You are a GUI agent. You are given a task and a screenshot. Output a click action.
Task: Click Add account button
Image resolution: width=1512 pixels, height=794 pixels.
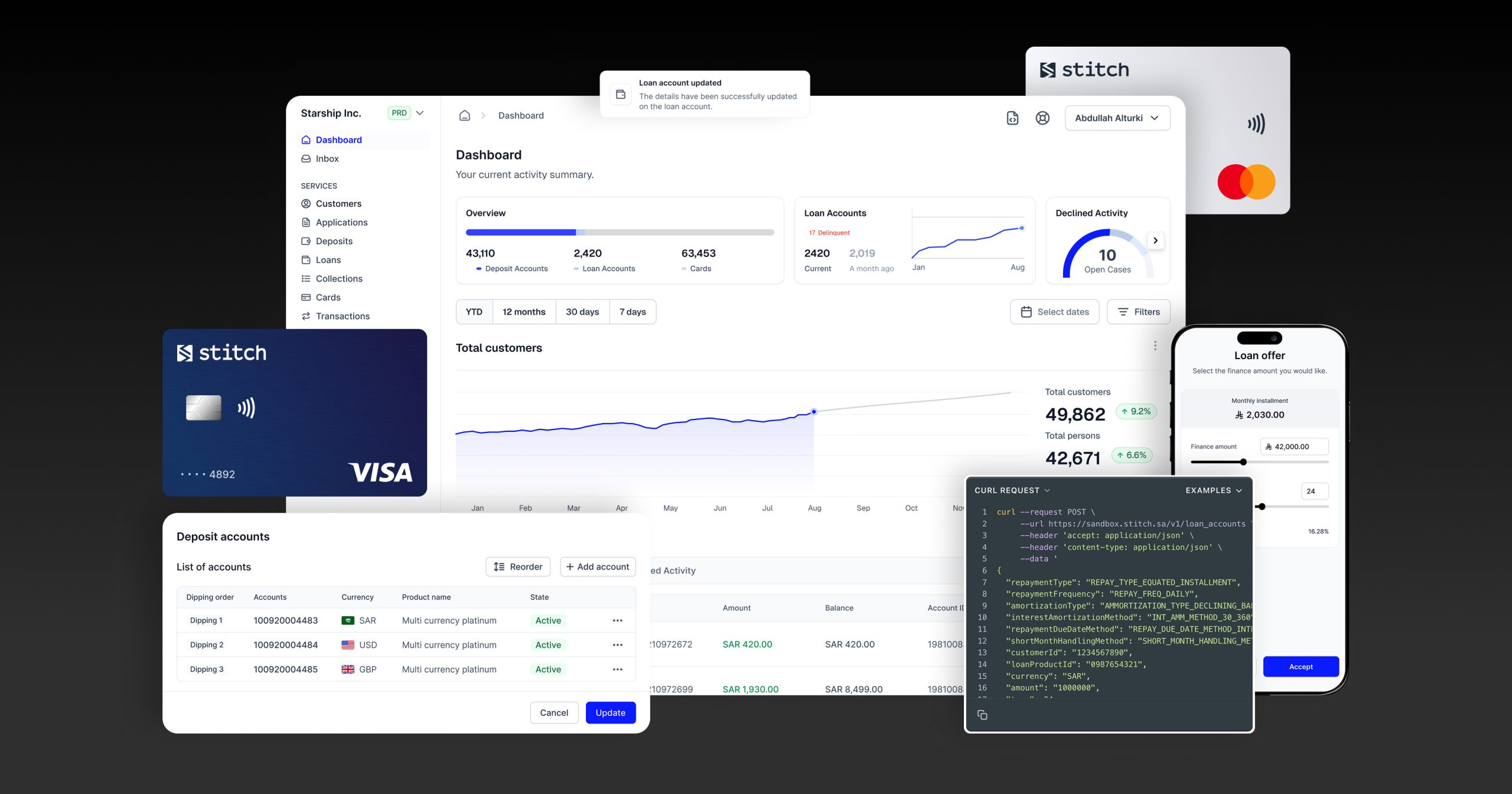tap(598, 567)
